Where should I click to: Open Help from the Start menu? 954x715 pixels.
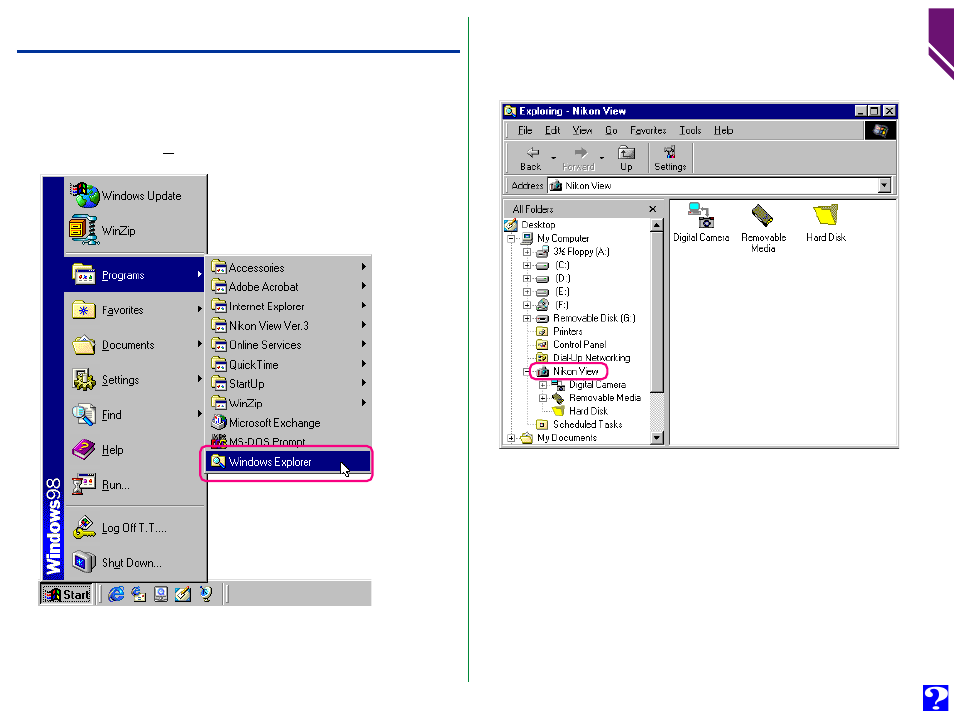(135, 450)
